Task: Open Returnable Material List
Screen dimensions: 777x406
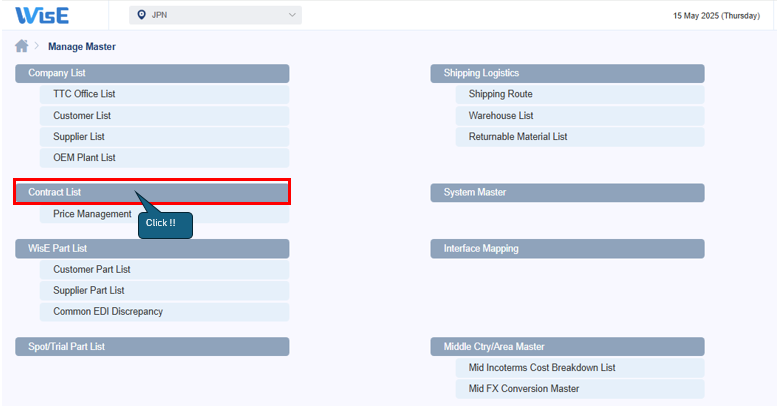Action: click(x=580, y=137)
